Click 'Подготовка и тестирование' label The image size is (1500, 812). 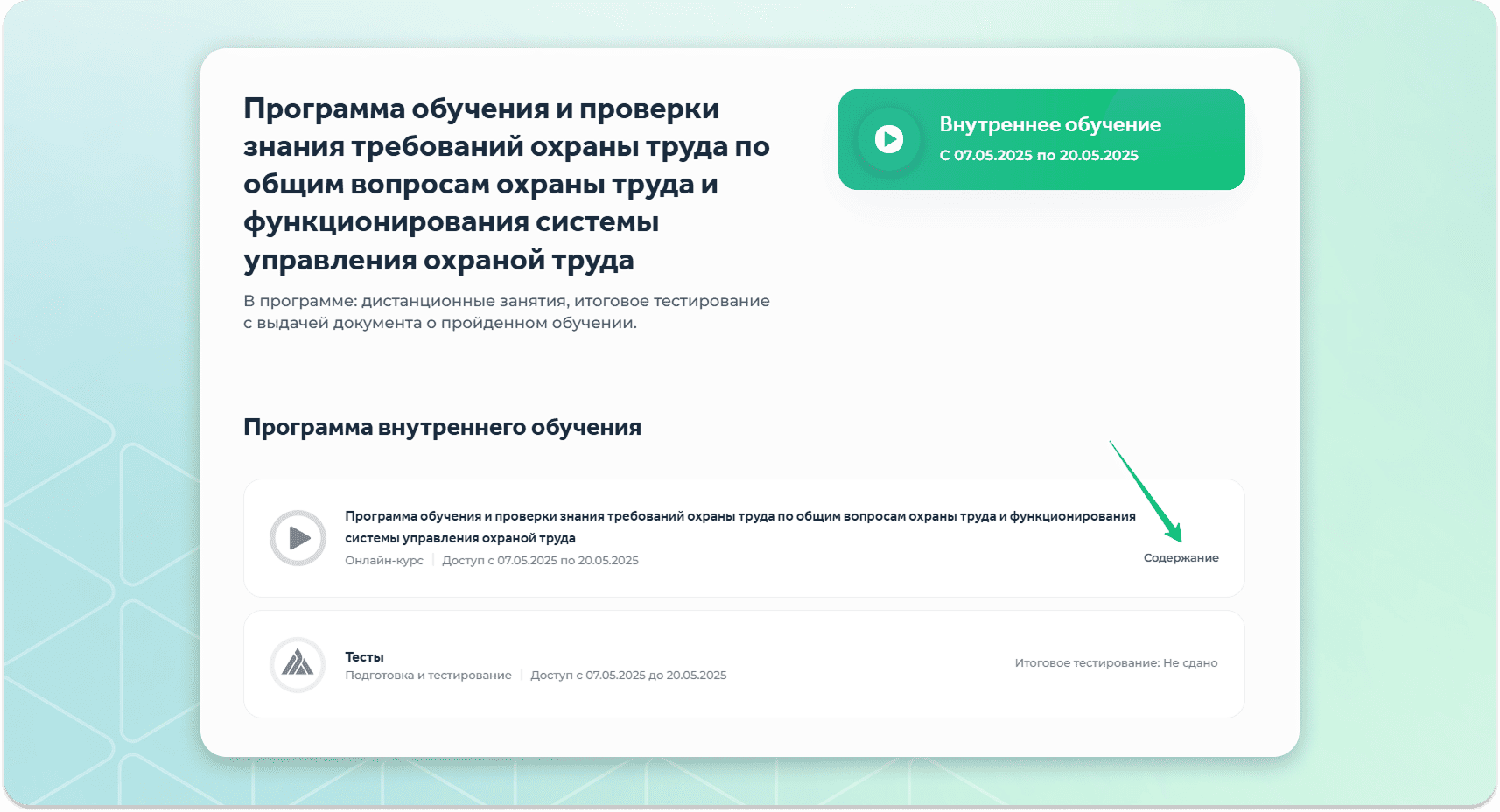pos(428,675)
